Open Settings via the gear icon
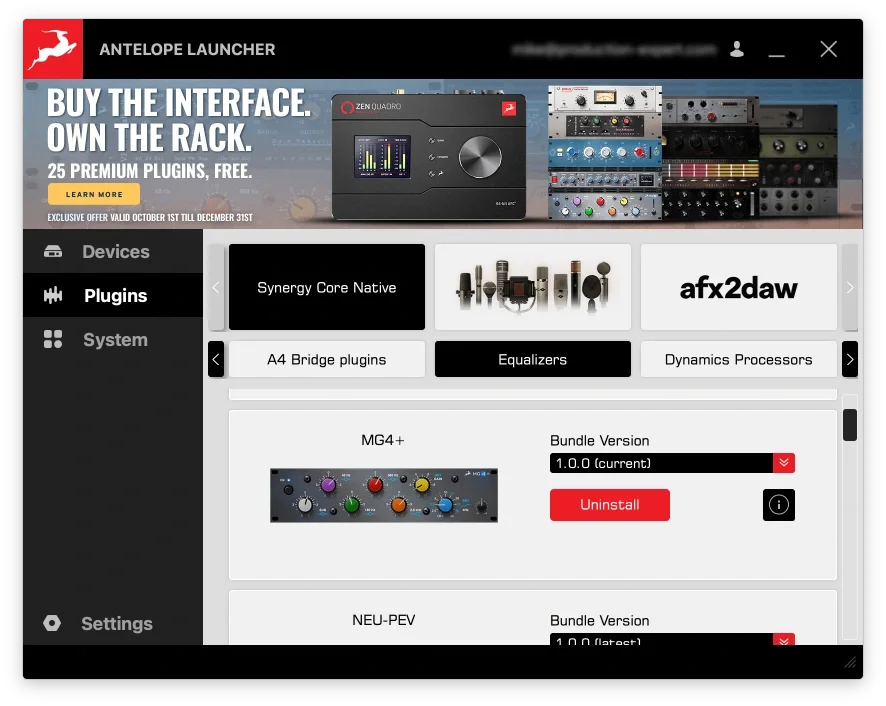This screenshot has height=706, width=886. coord(53,623)
